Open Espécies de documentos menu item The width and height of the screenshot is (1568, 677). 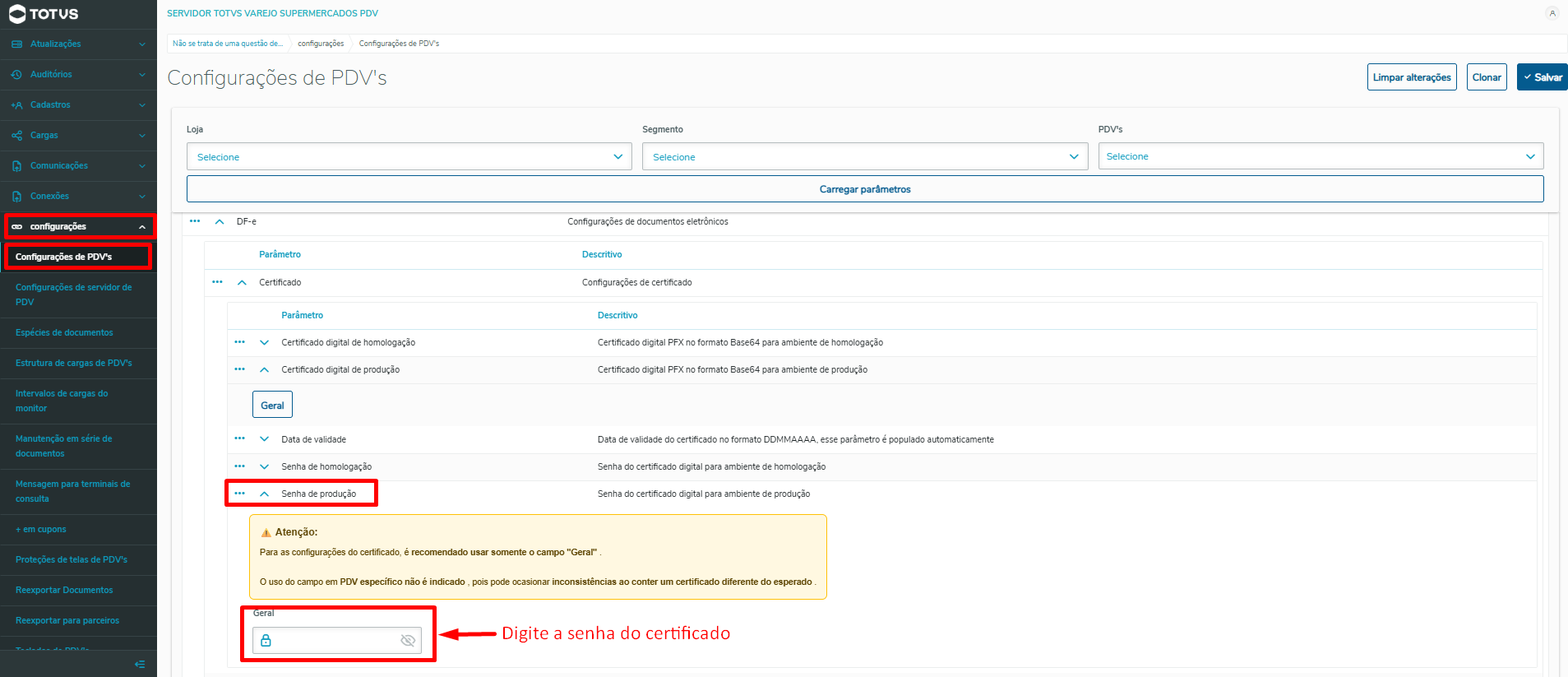tap(78, 333)
